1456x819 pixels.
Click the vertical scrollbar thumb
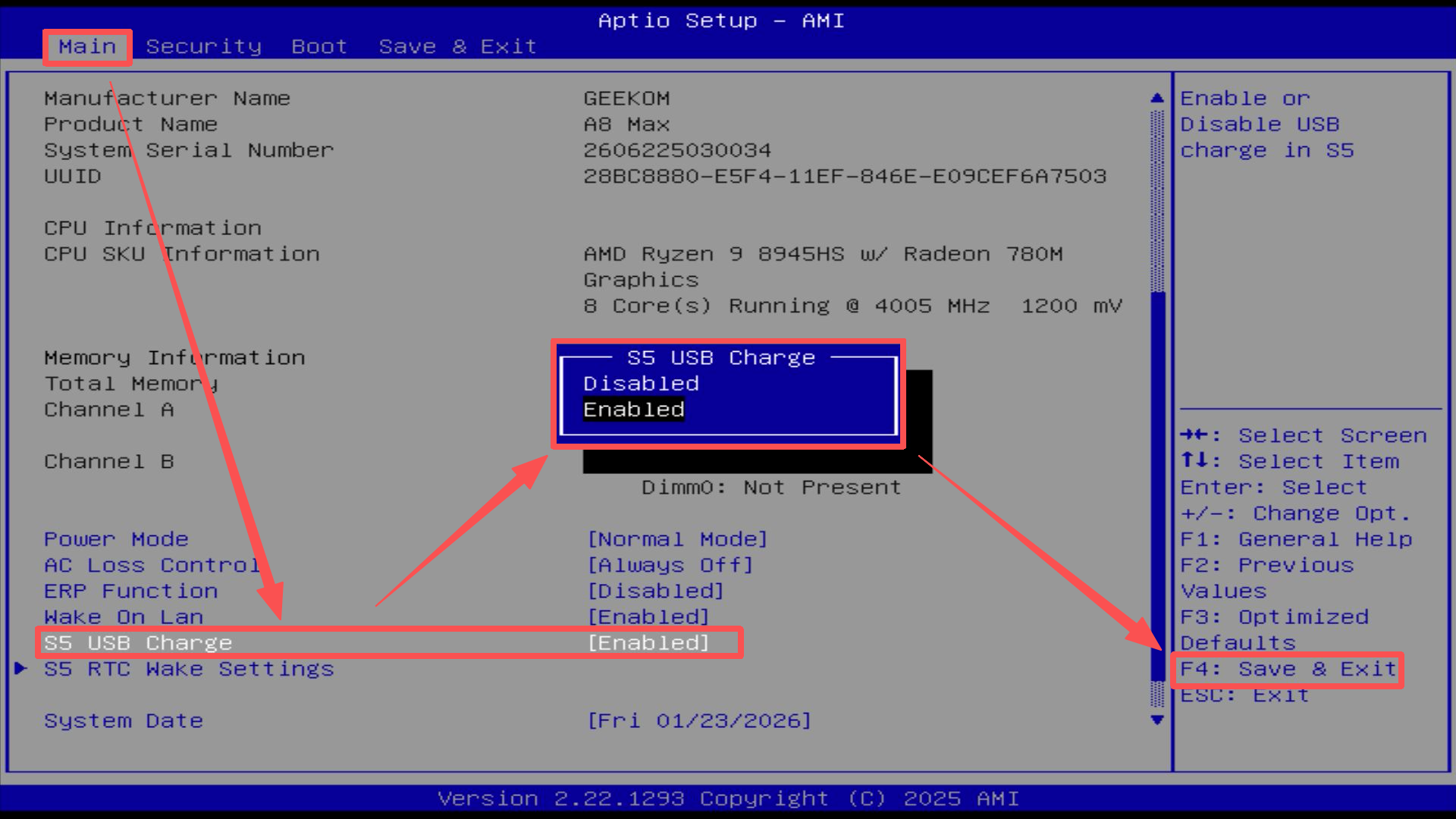(x=1157, y=485)
